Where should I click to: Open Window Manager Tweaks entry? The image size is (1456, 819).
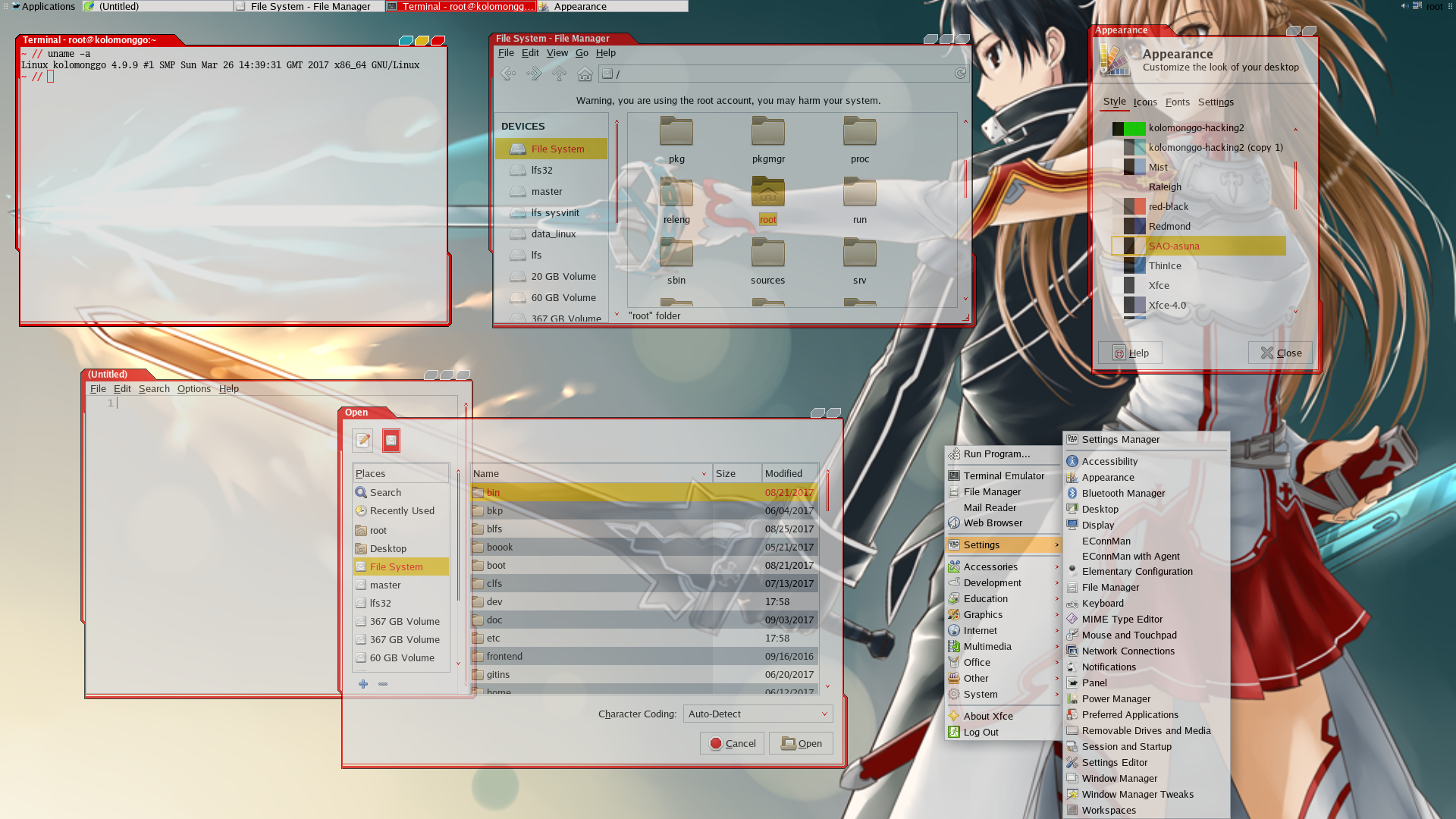pyautogui.click(x=1146, y=795)
